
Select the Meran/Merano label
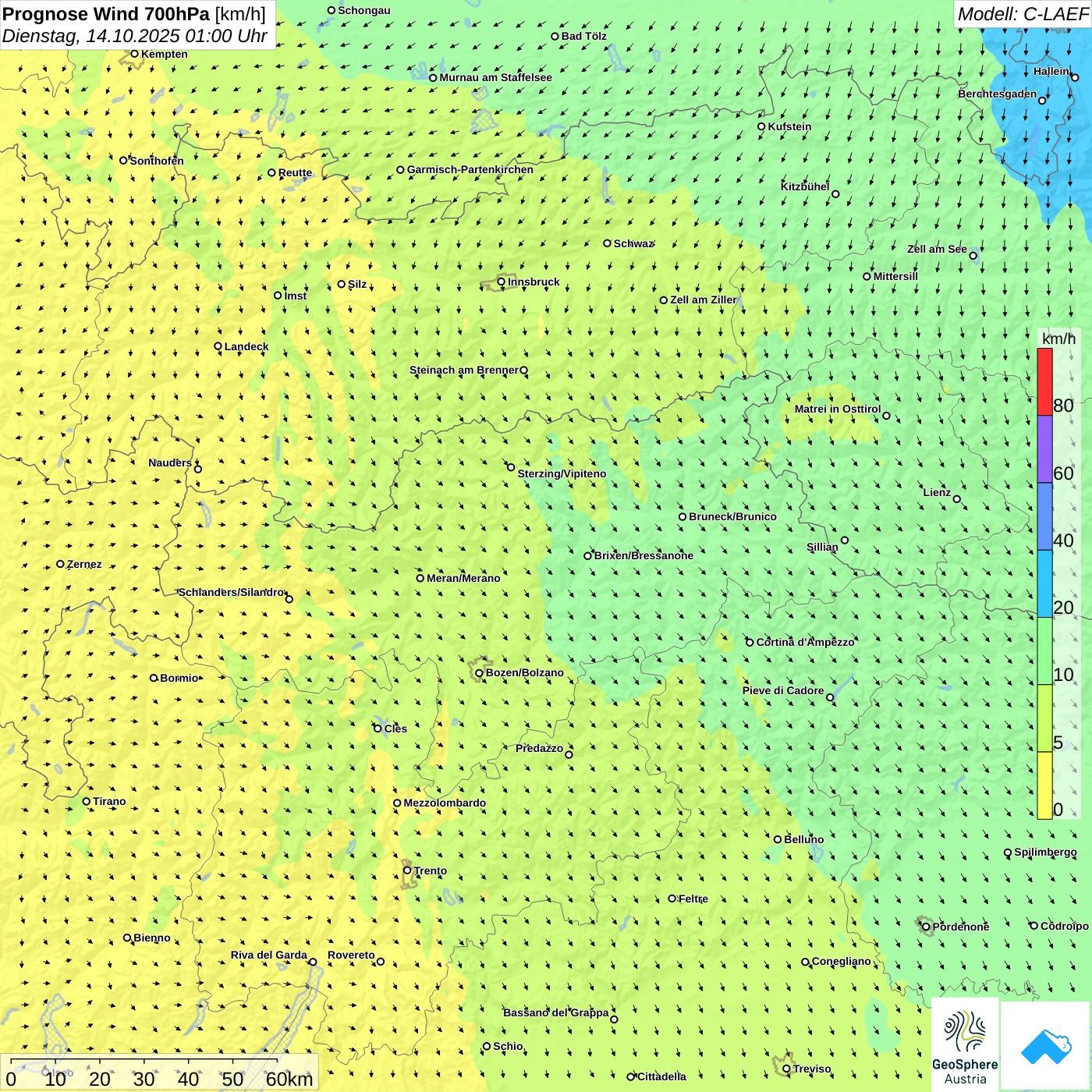click(x=463, y=579)
